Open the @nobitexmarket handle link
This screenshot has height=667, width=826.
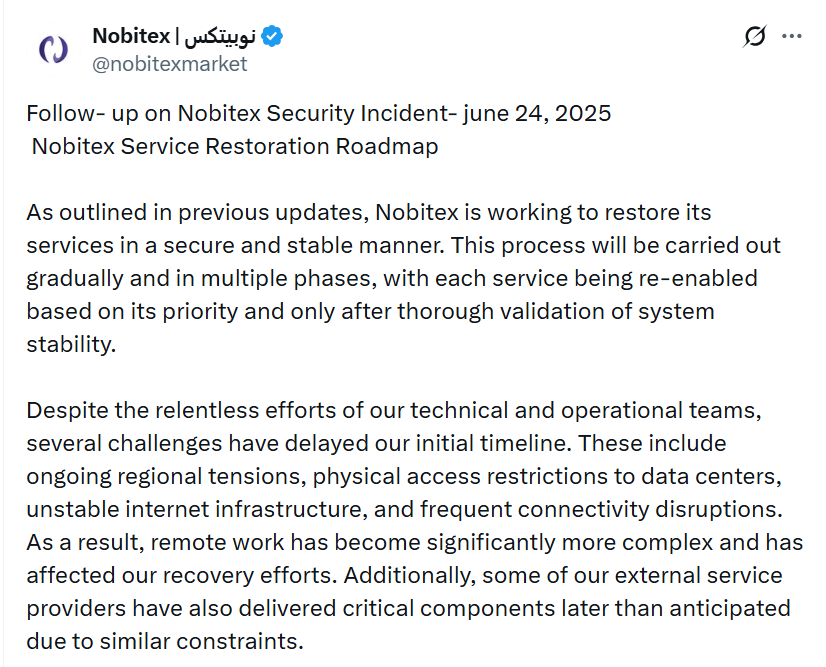[169, 64]
